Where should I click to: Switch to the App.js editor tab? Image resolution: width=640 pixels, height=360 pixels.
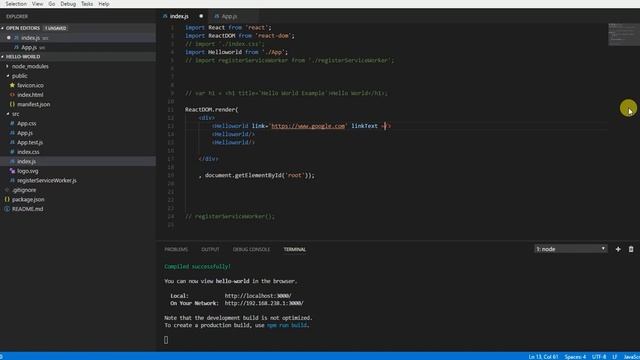coord(229,16)
